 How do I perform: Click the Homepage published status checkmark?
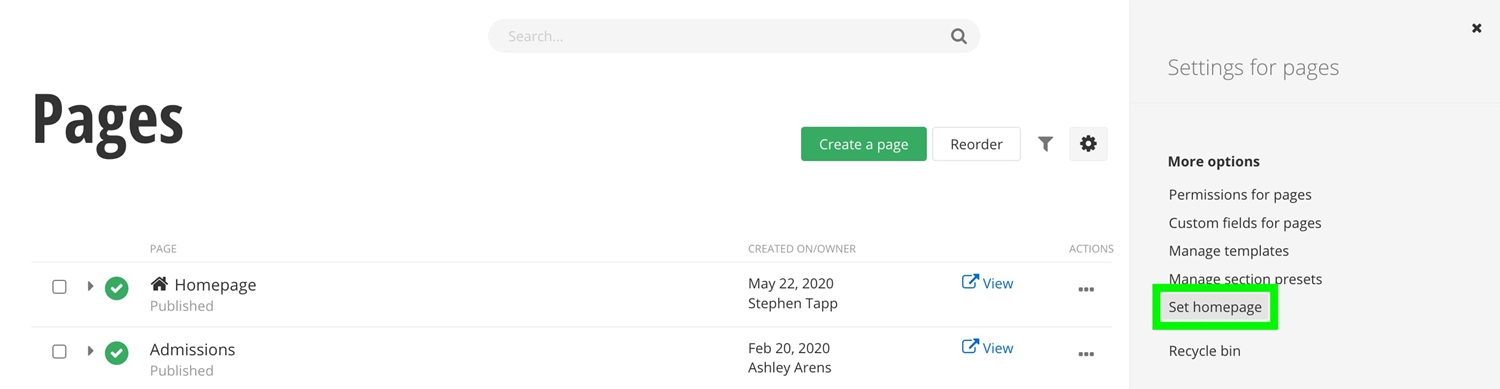point(117,288)
